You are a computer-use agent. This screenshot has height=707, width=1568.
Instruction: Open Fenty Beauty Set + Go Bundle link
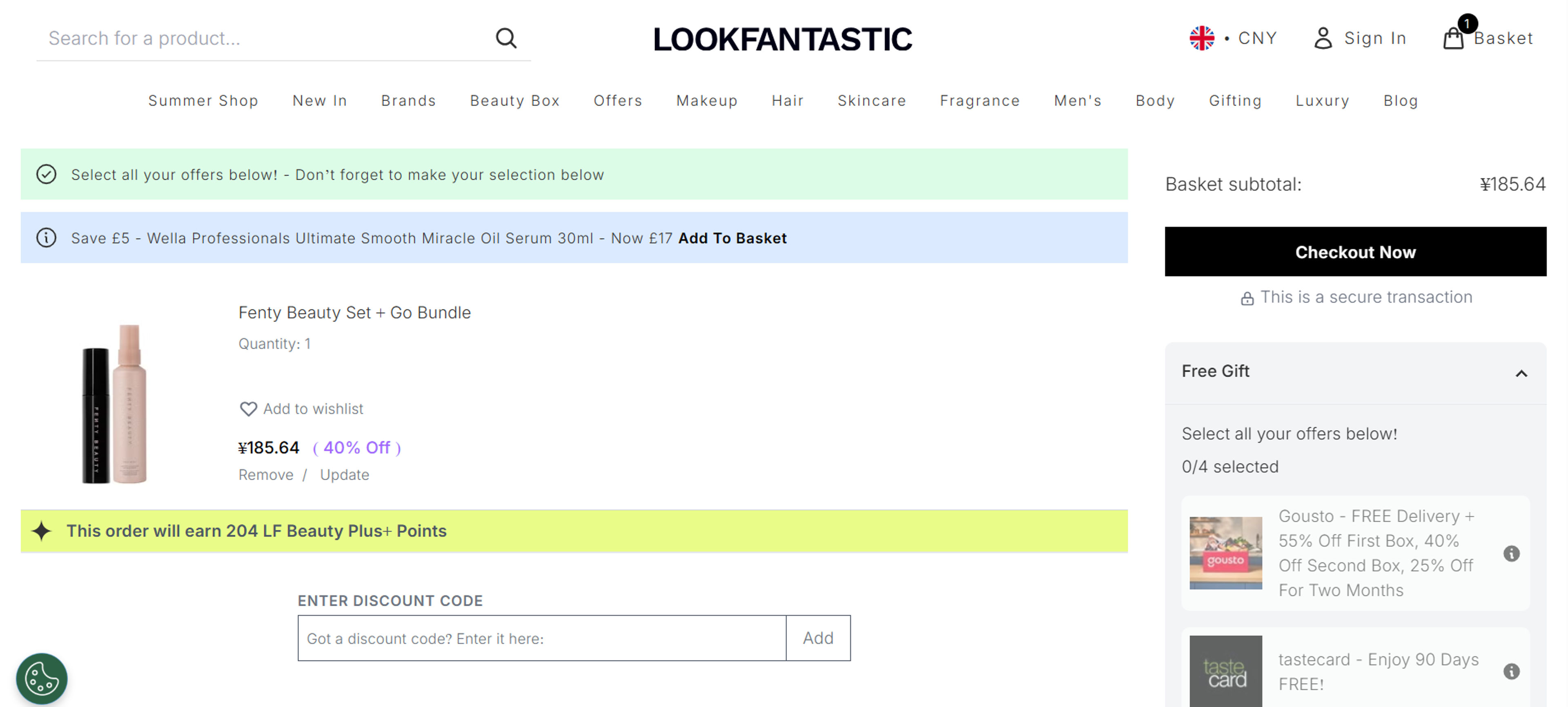click(x=354, y=312)
